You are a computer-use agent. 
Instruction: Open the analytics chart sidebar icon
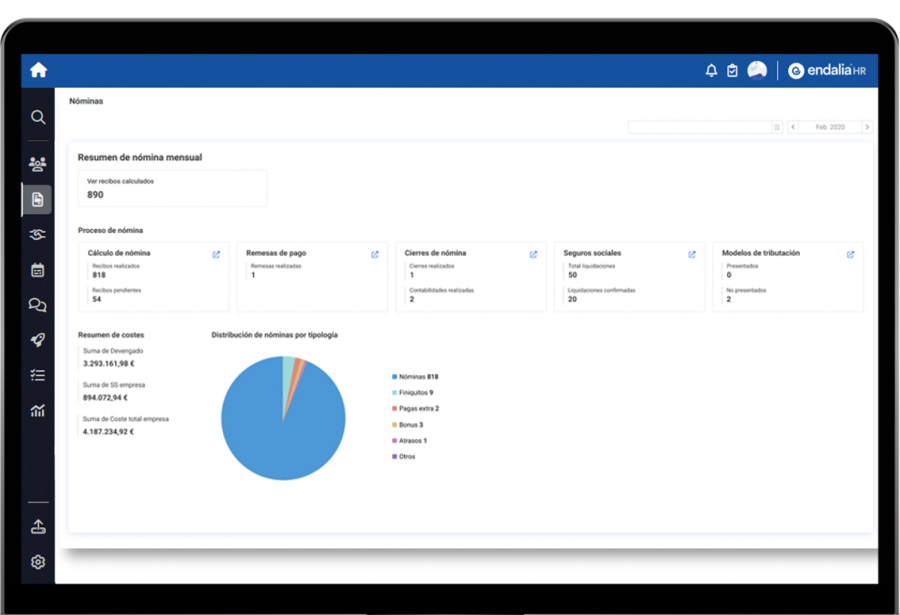click(x=38, y=410)
